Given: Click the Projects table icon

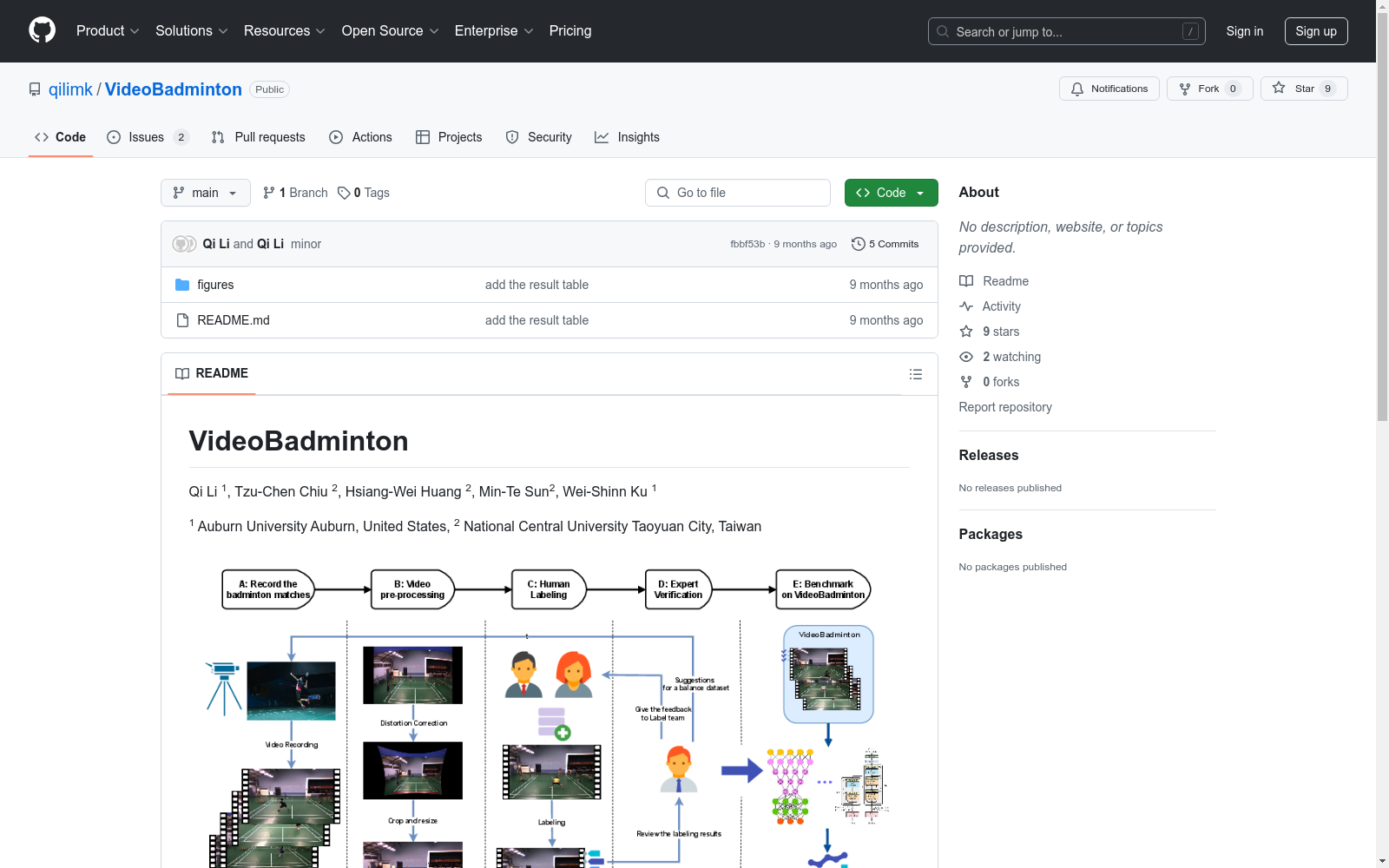Looking at the screenshot, I should [423, 137].
